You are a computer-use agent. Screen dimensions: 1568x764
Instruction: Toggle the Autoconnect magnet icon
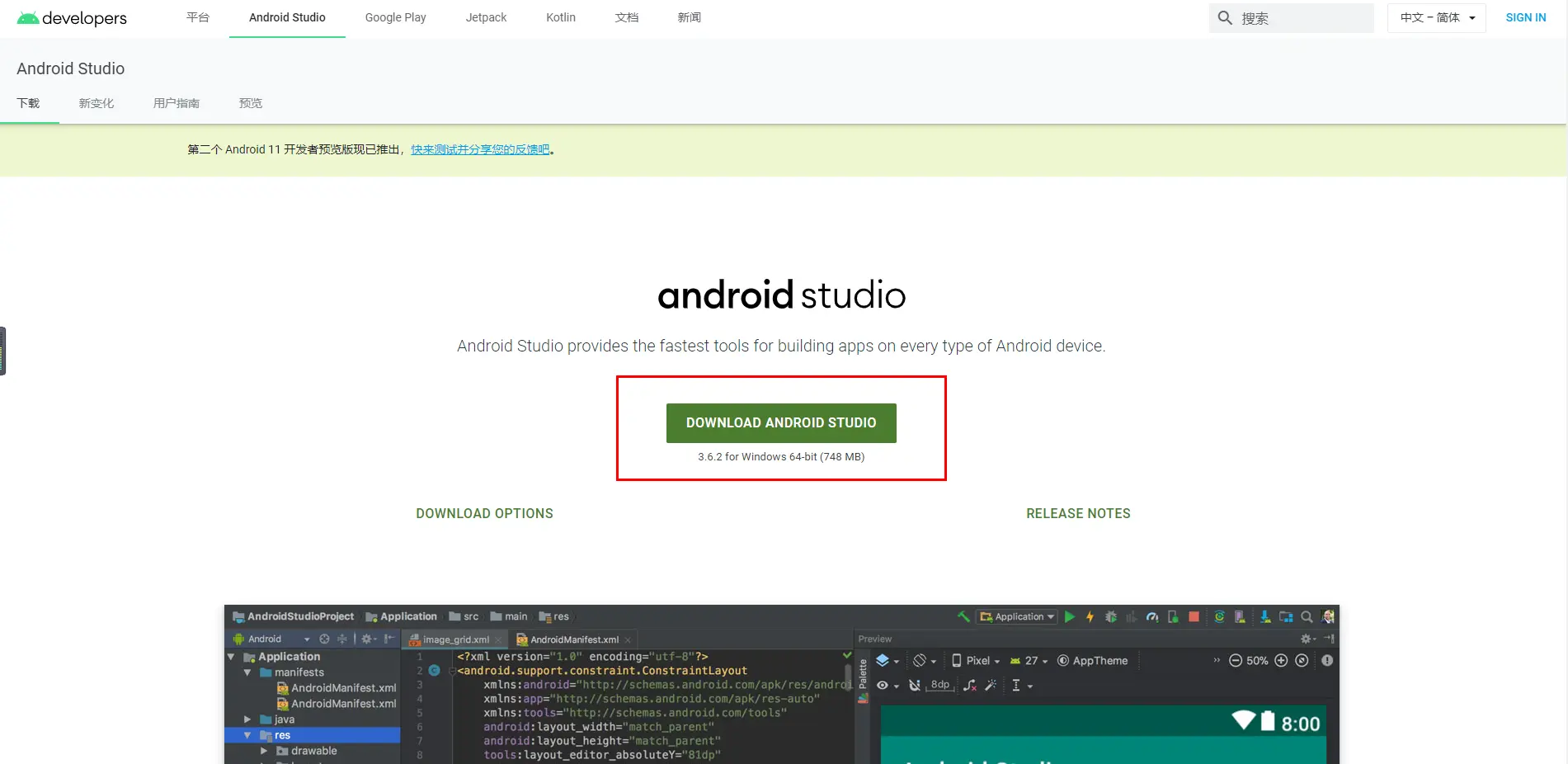[914, 685]
